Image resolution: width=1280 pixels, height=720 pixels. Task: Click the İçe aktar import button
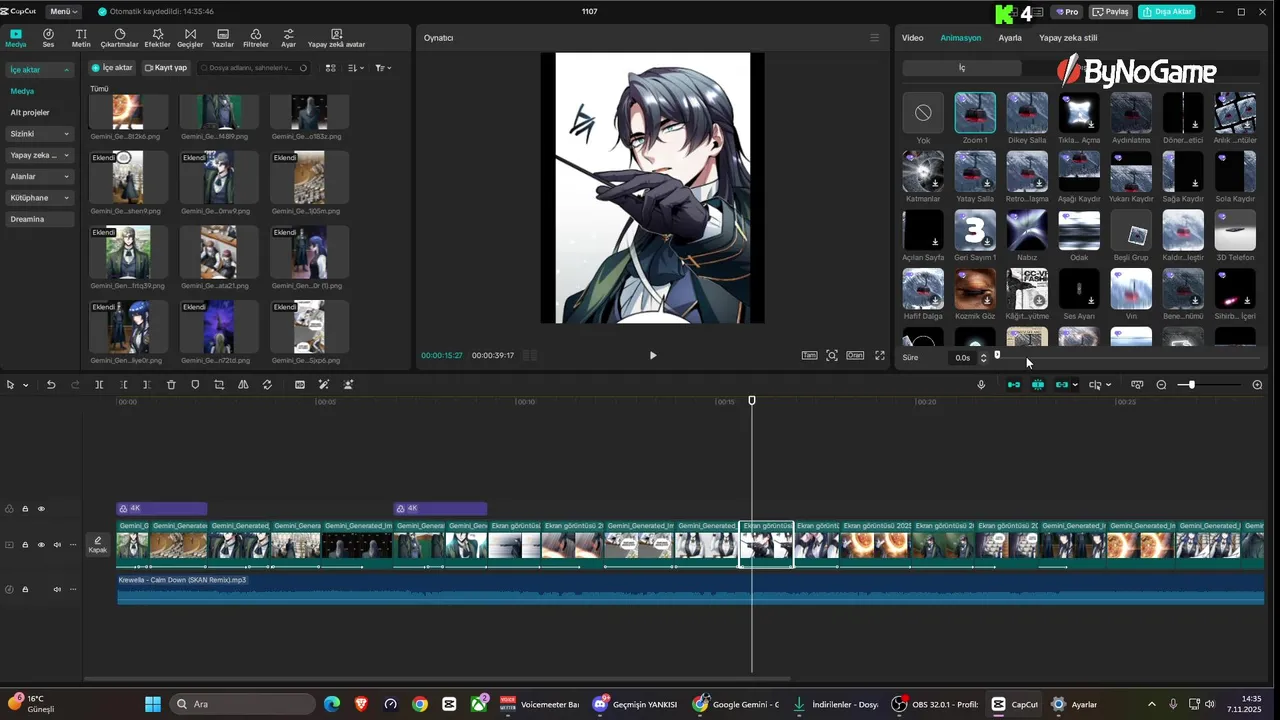click(112, 68)
